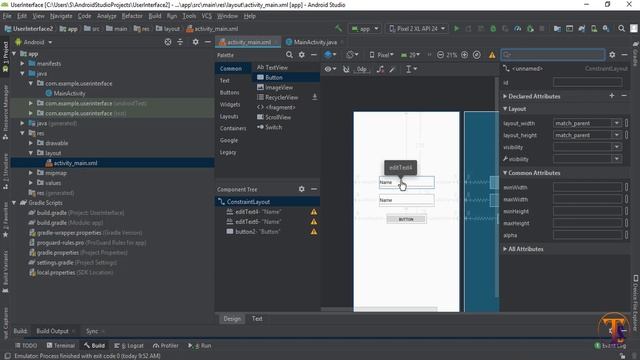Viewport: 640px width, 360px height.
Task: Open the Project tool window strip
Action: [x=5, y=57]
